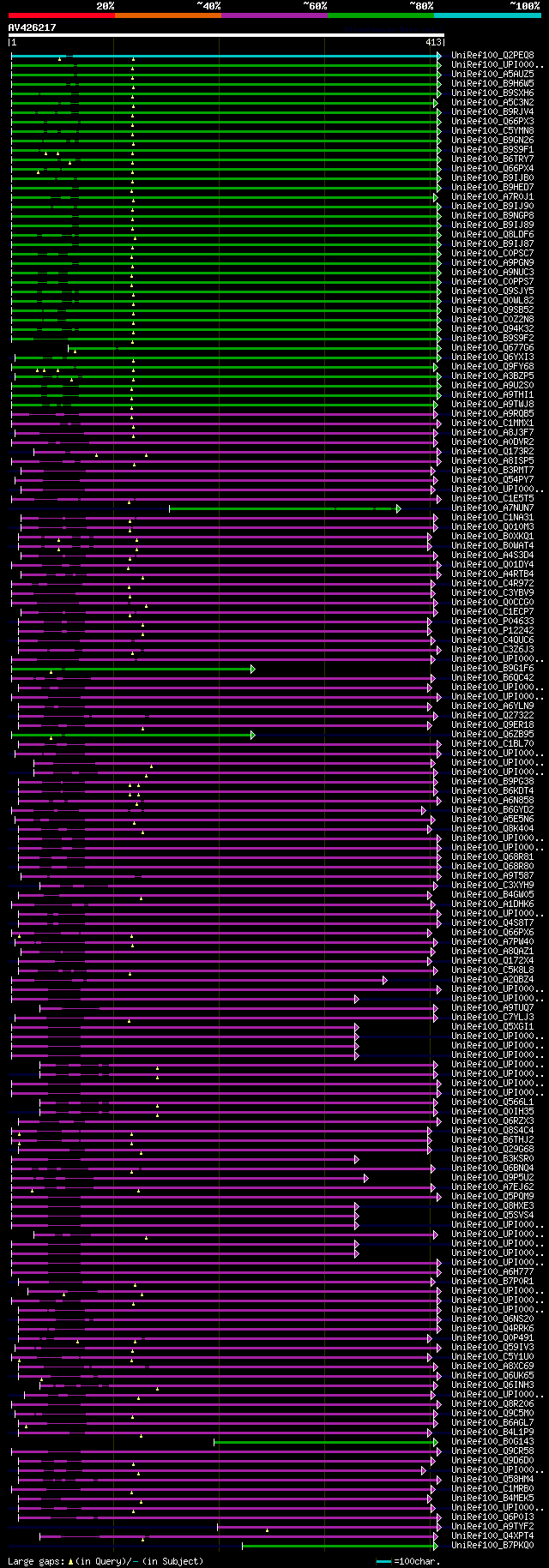Select hit UniRef100_Q172X4

click(492, 960)
